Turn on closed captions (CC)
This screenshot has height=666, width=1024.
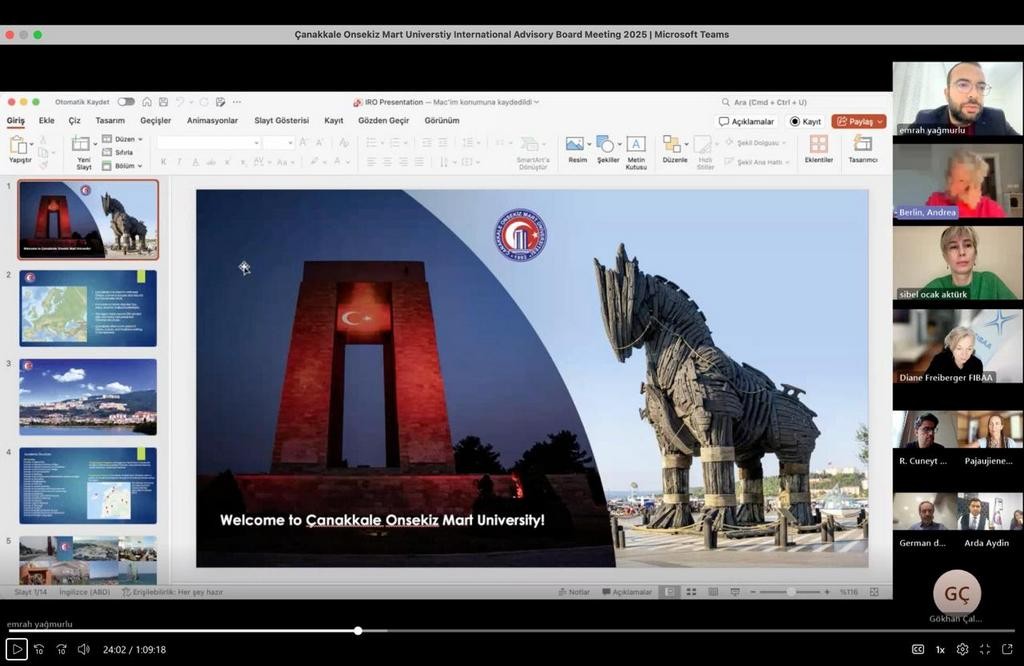click(918, 649)
